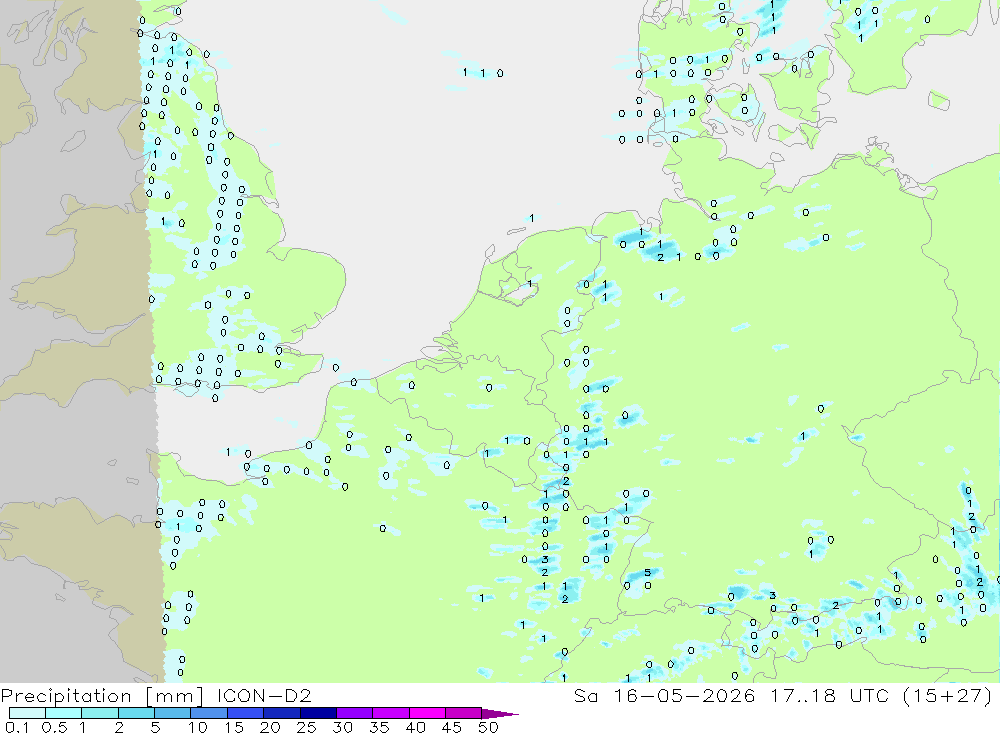Pick the 15–20 mm legend color swatch
Viewport: 1000px width, 733px height.
(246, 713)
